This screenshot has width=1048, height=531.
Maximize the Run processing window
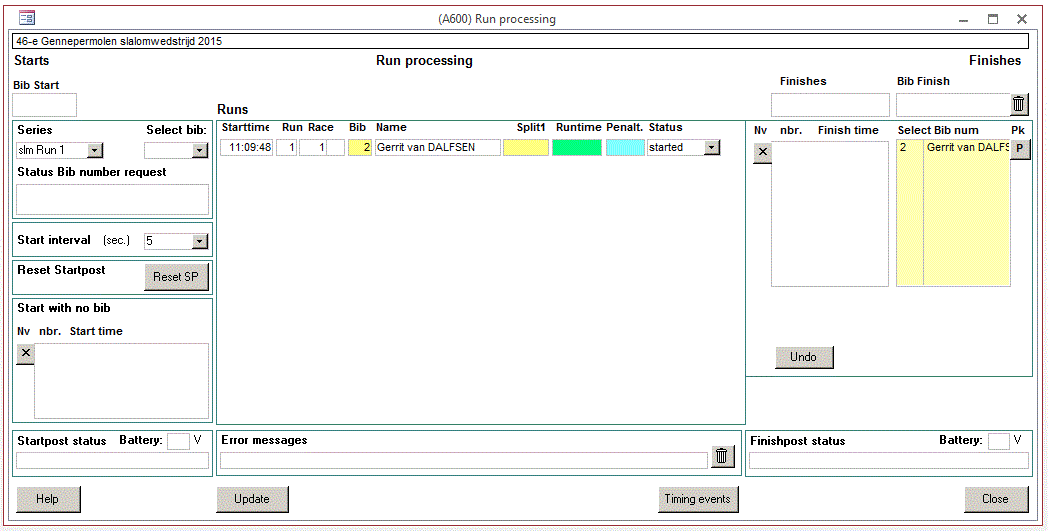click(993, 19)
